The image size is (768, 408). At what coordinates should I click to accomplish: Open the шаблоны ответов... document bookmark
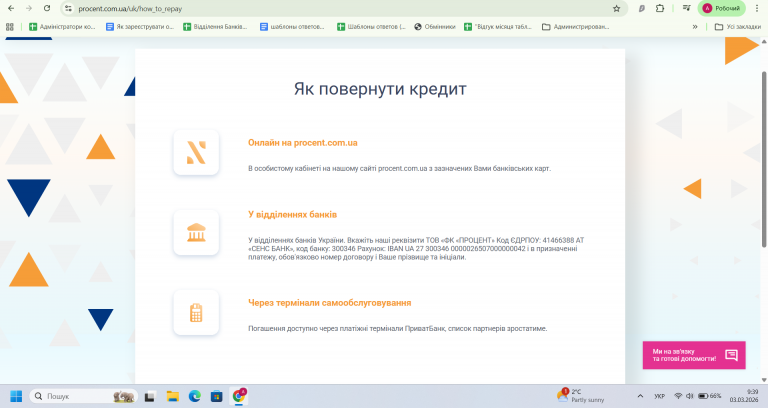(x=292, y=27)
